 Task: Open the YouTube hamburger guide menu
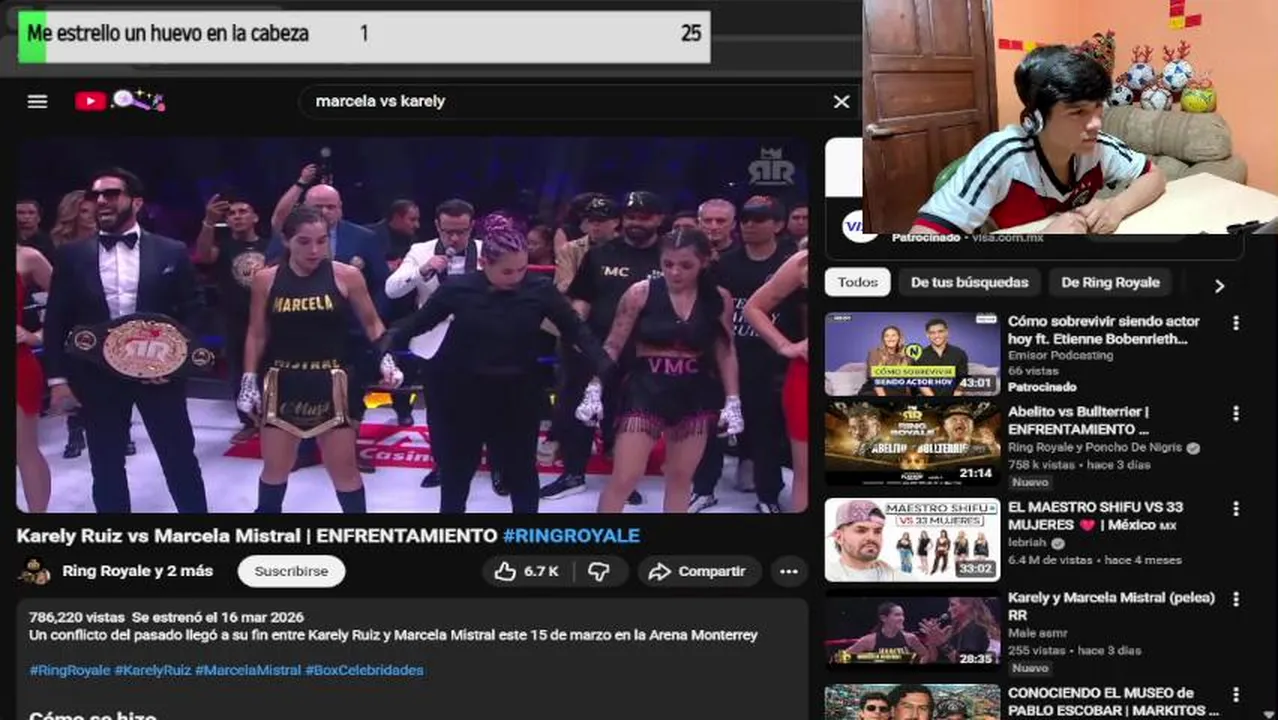(38, 101)
